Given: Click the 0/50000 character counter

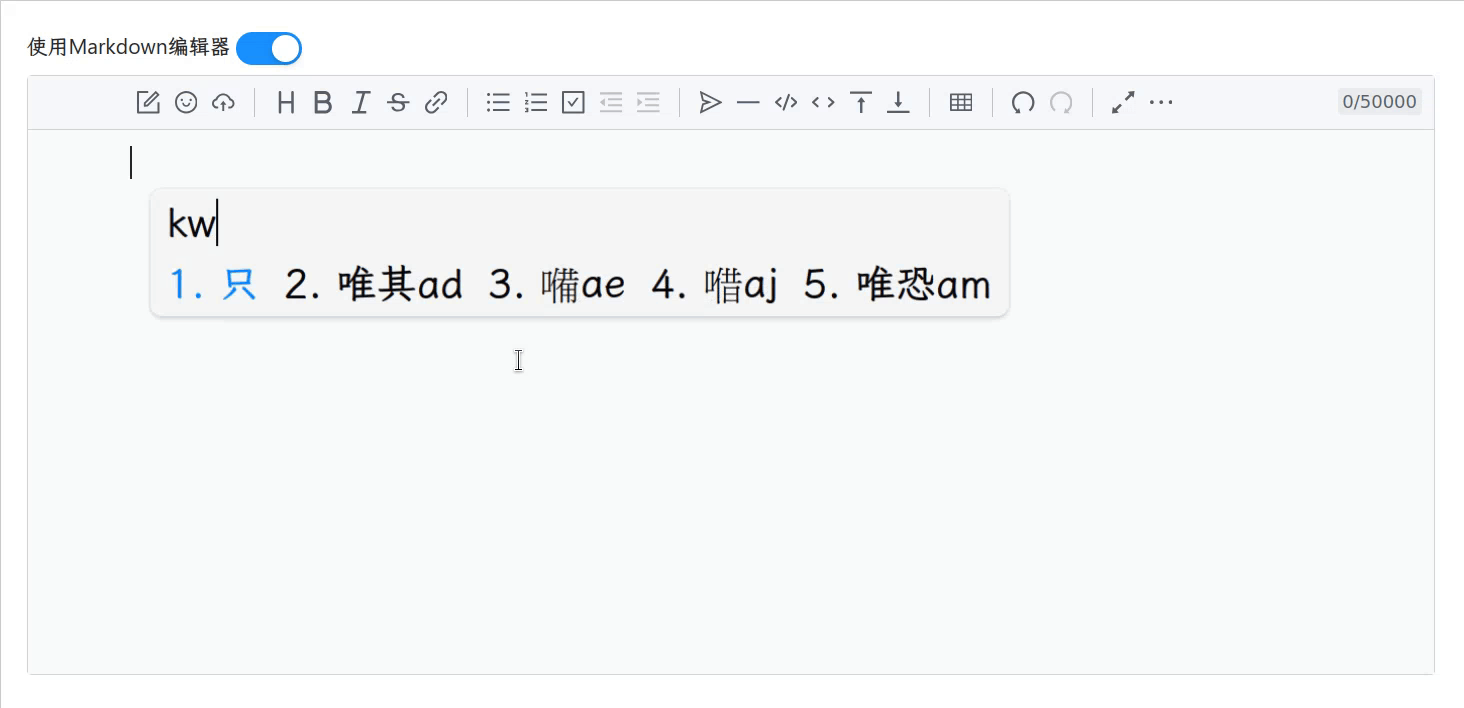Looking at the screenshot, I should (x=1380, y=101).
